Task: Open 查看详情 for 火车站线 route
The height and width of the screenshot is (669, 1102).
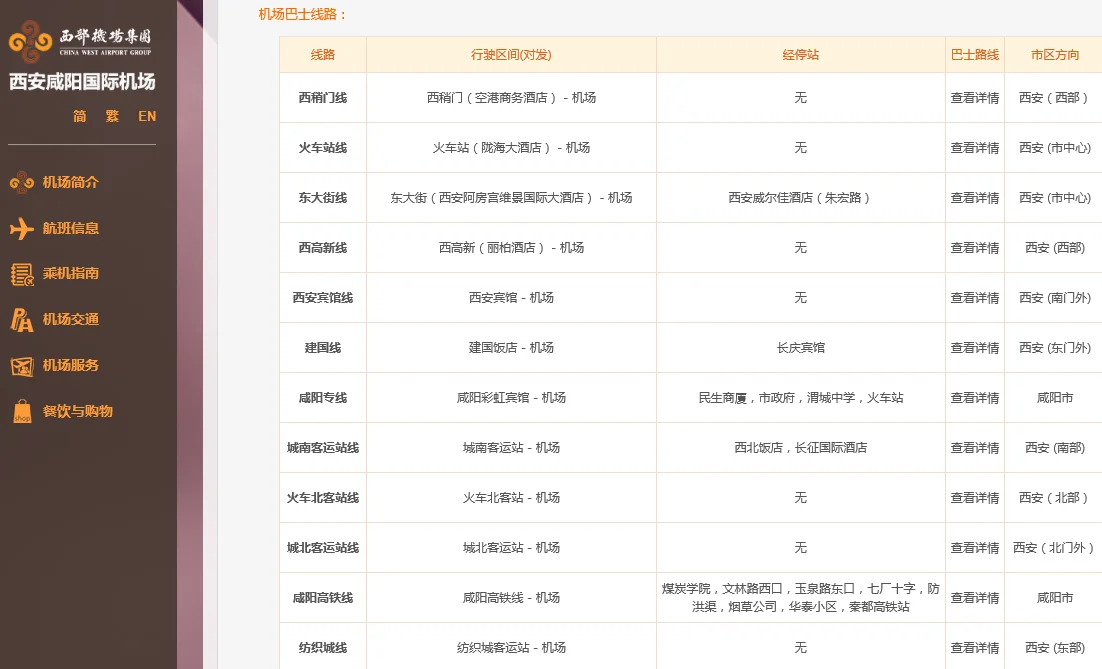Action: coord(974,147)
